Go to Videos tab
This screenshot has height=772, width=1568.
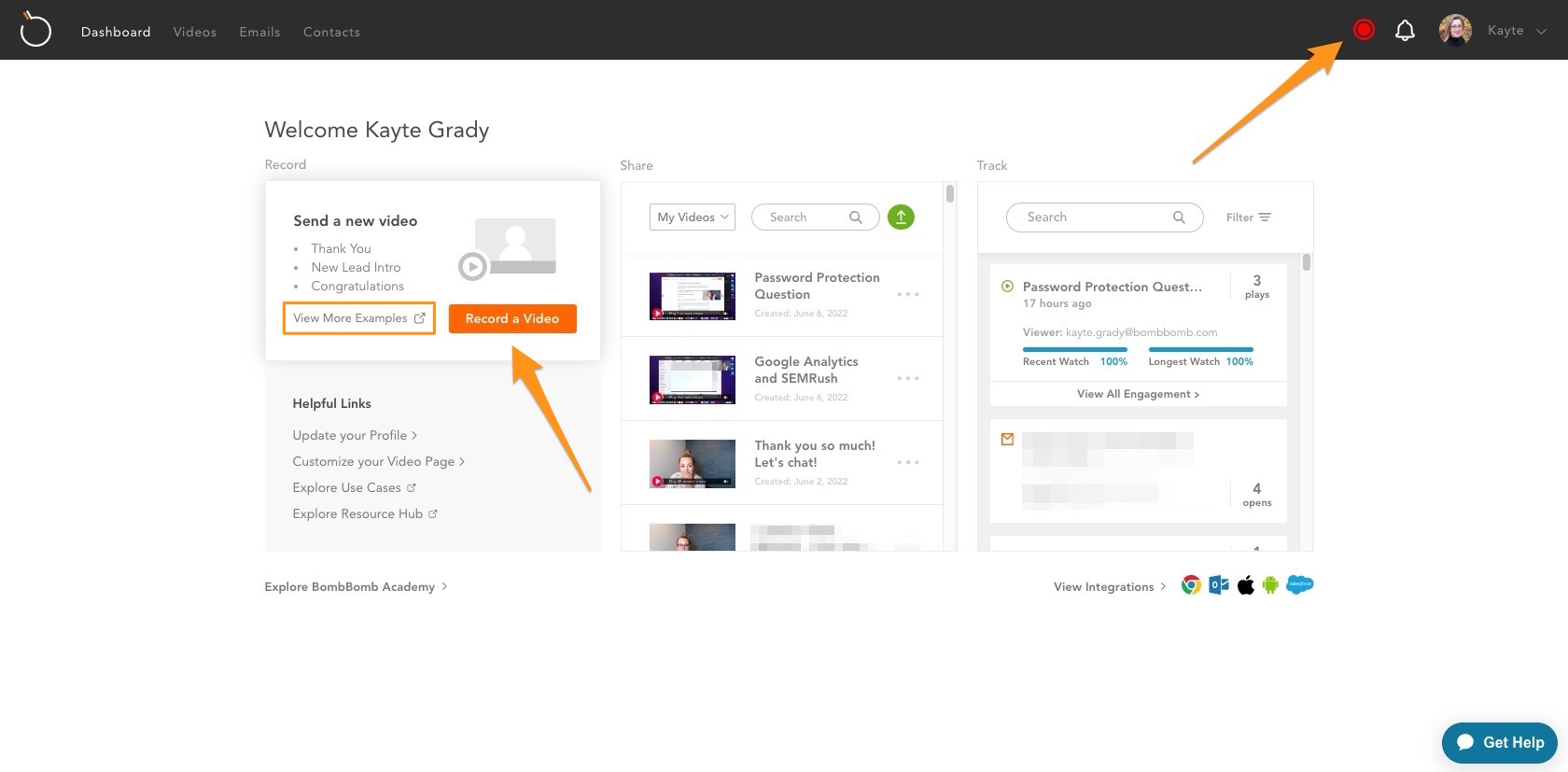tap(195, 32)
